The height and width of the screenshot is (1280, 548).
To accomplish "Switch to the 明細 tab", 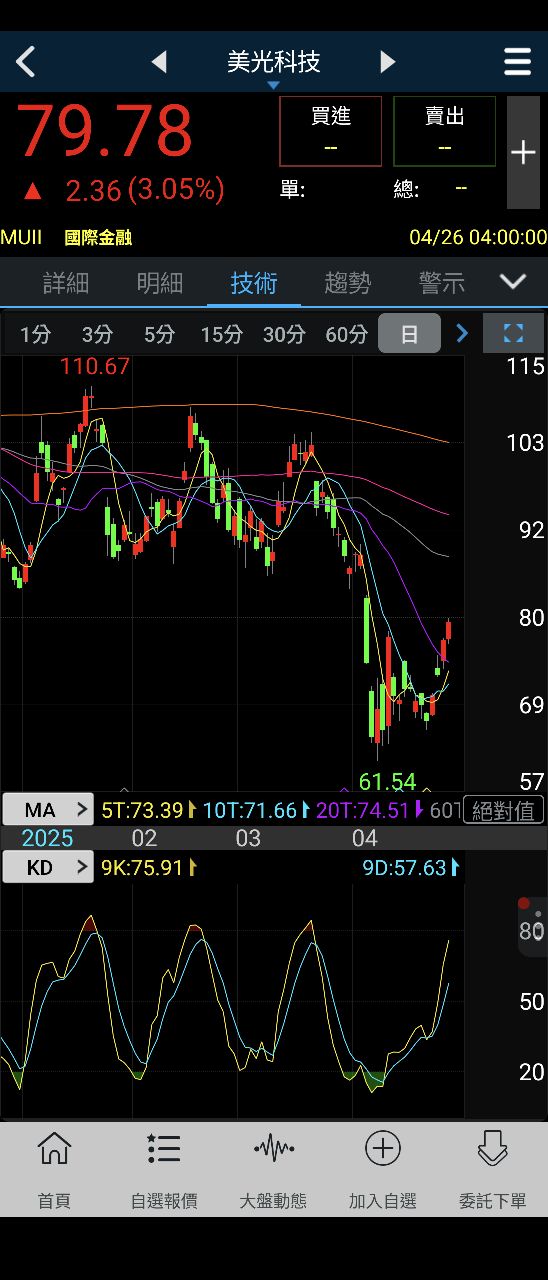I will 160,283.
